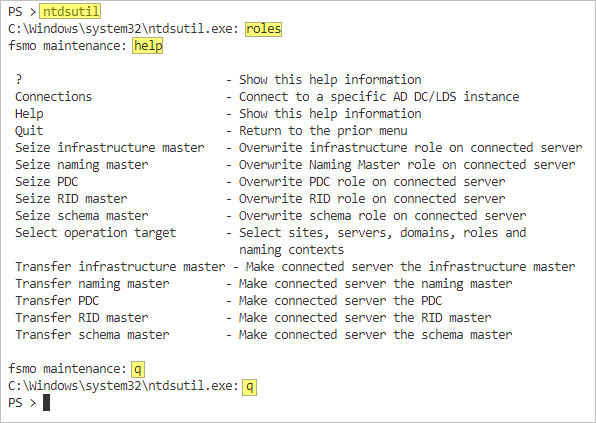The height and width of the screenshot is (423, 596).
Task: Click Transfer naming master entry
Action: tap(92, 284)
